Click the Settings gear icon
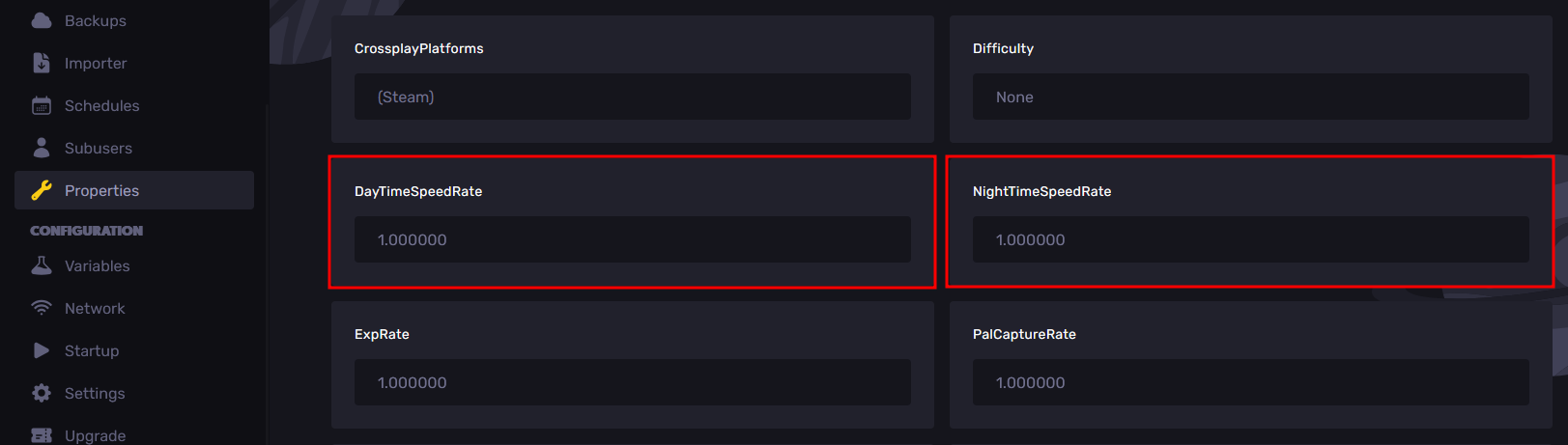The height and width of the screenshot is (445, 1568). [x=42, y=393]
